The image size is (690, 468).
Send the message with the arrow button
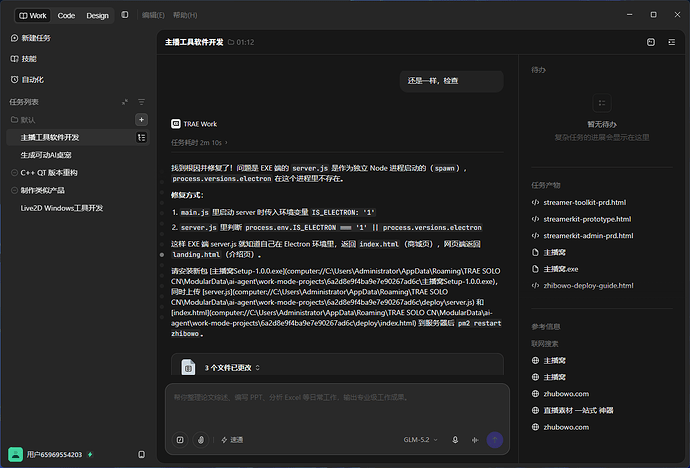pos(495,440)
